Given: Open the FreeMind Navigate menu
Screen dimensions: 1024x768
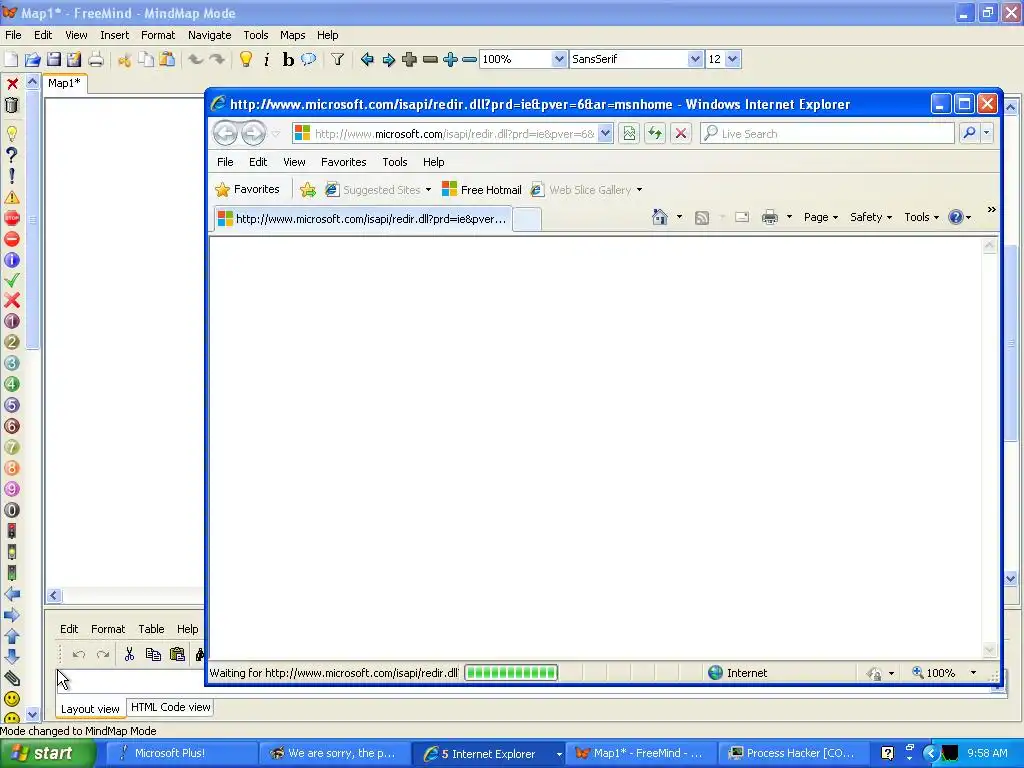Looking at the screenshot, I should 210,35.
